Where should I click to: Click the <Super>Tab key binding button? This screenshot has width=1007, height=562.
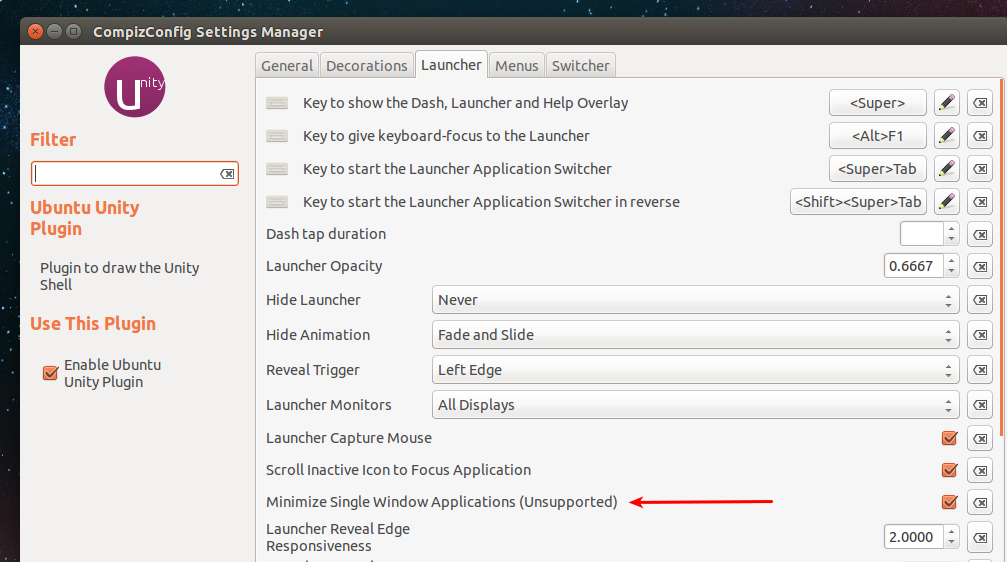877,169
